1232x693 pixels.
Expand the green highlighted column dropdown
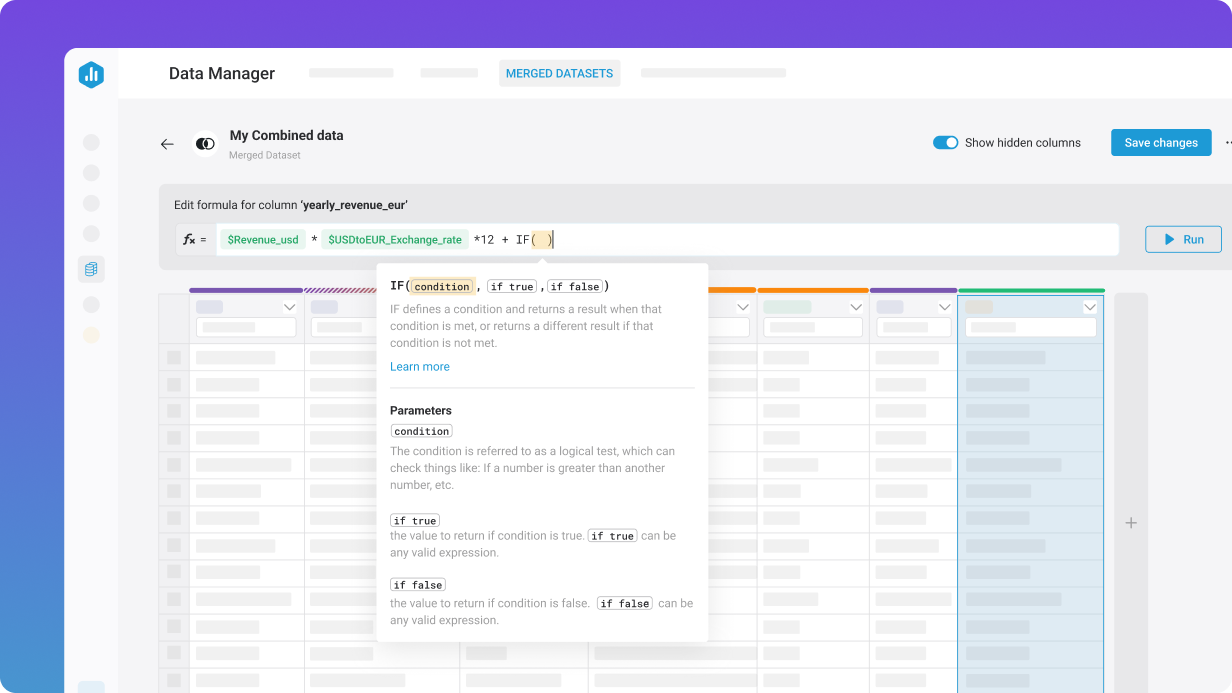[1090, 307]
